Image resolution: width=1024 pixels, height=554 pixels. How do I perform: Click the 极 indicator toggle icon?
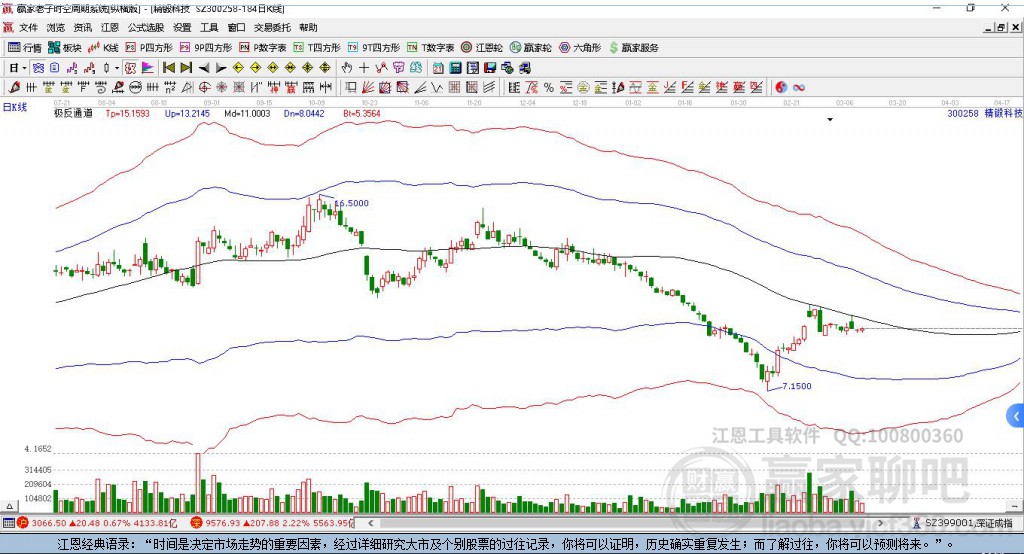coord(130,68)
